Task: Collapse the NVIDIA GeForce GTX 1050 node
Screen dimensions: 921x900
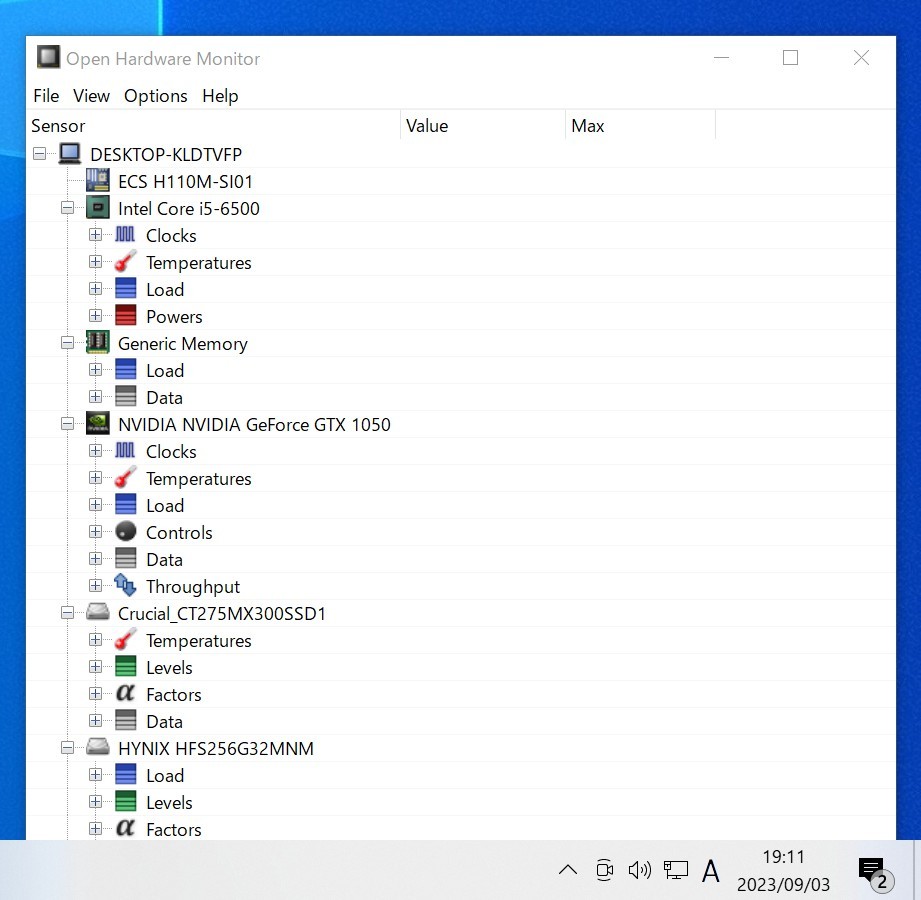Action: pos(68,424)
